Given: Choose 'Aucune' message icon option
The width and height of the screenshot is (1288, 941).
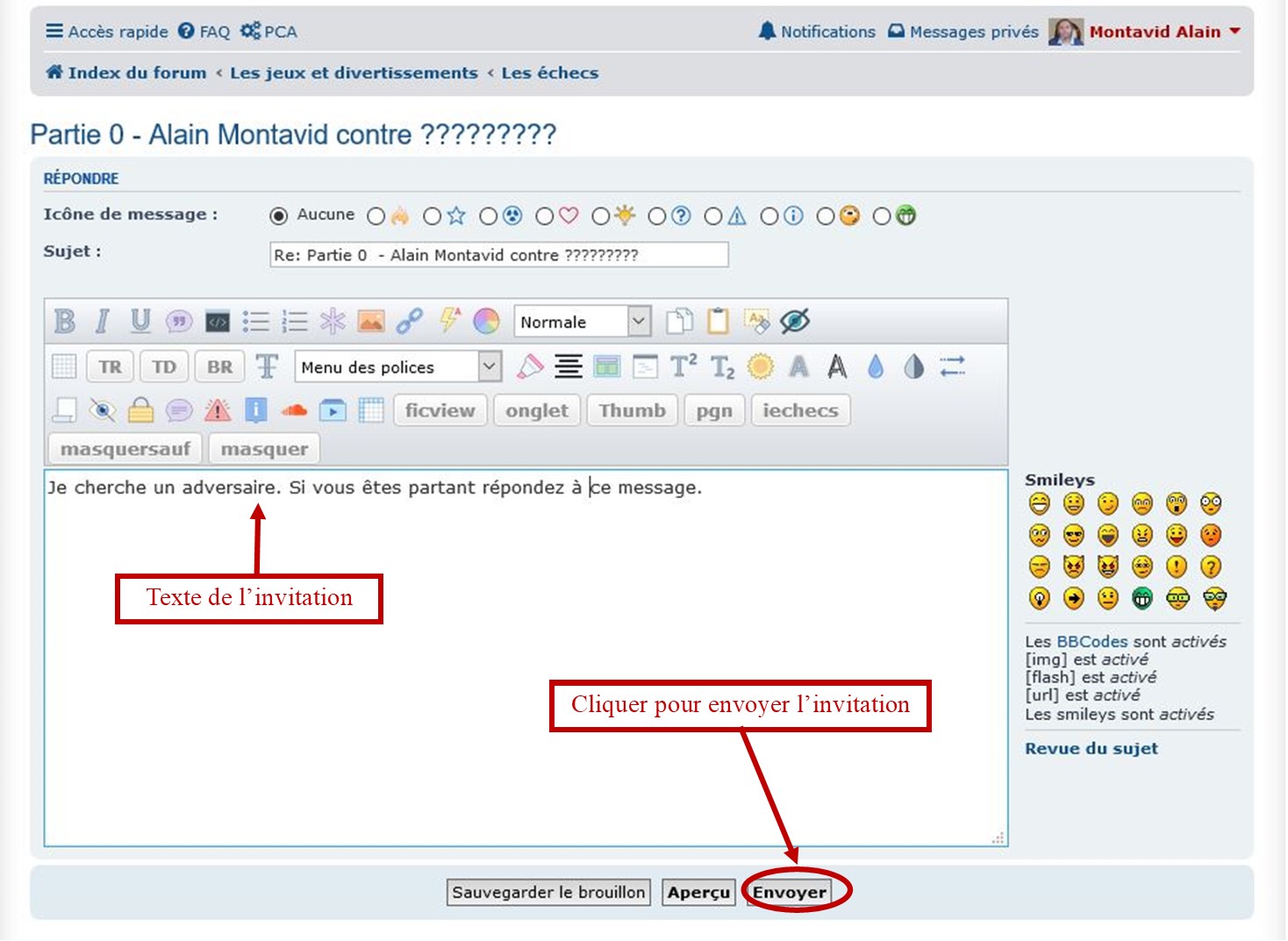Looking at the screenshot, I should pos(279,216).
